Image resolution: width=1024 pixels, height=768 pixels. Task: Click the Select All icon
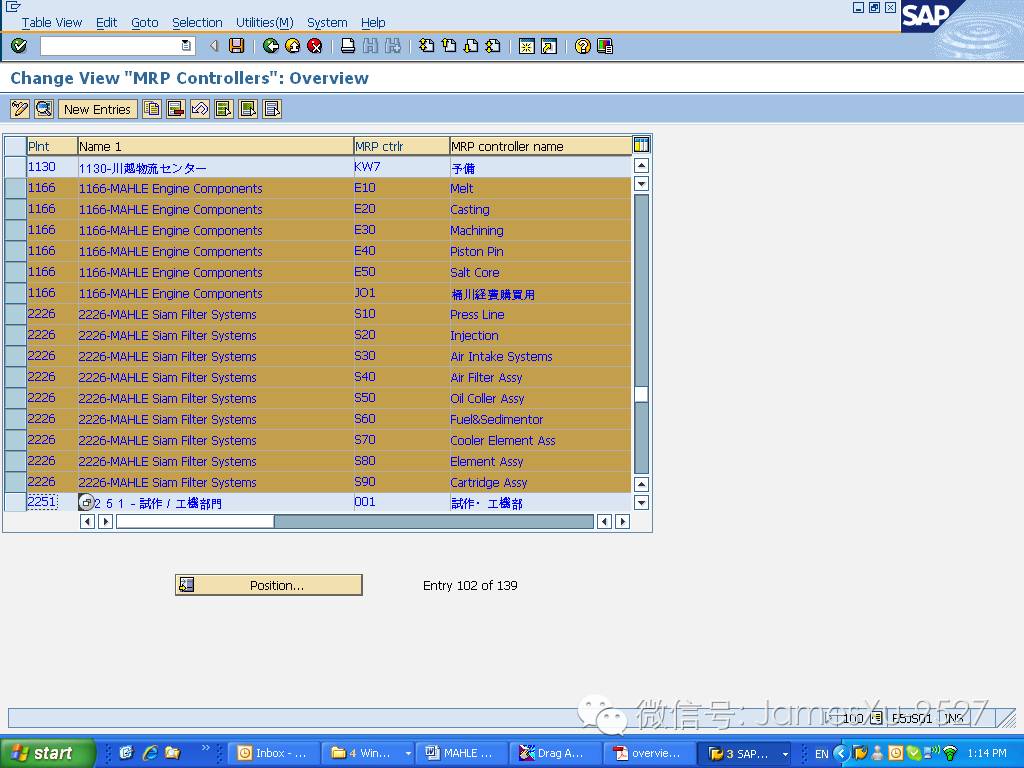pyautogui.click(x=224, y=109)
